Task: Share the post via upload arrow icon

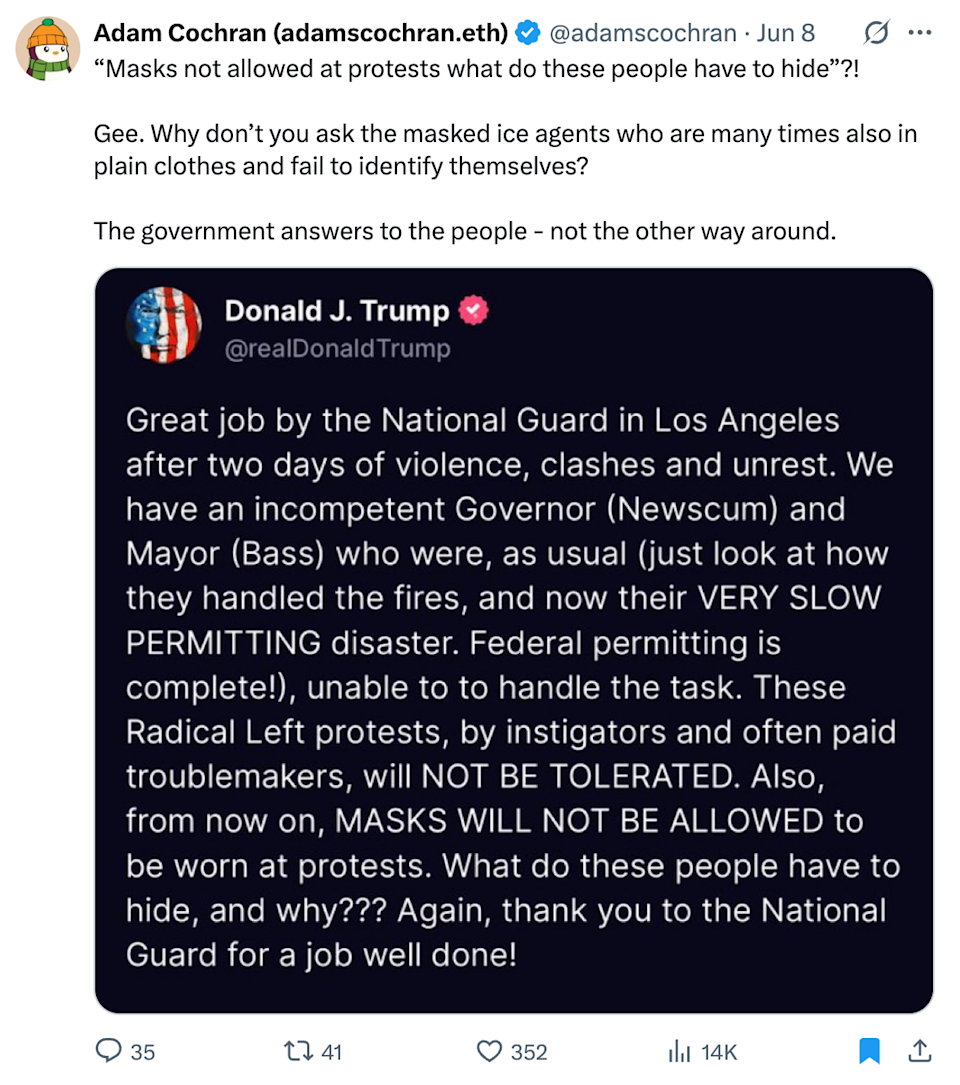Action: [x=919, y=1050]
